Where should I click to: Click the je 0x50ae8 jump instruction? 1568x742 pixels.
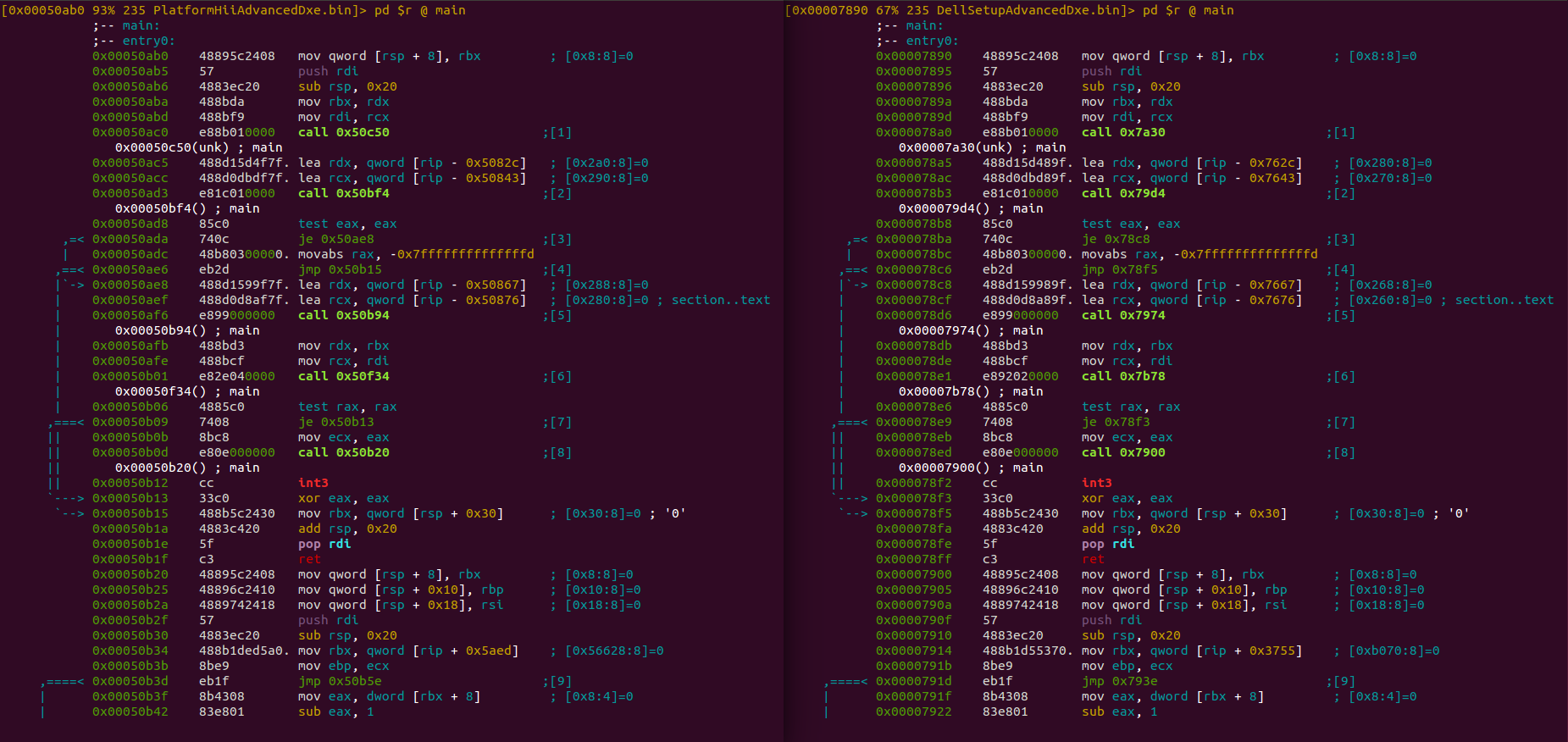(x=336, y=239)
